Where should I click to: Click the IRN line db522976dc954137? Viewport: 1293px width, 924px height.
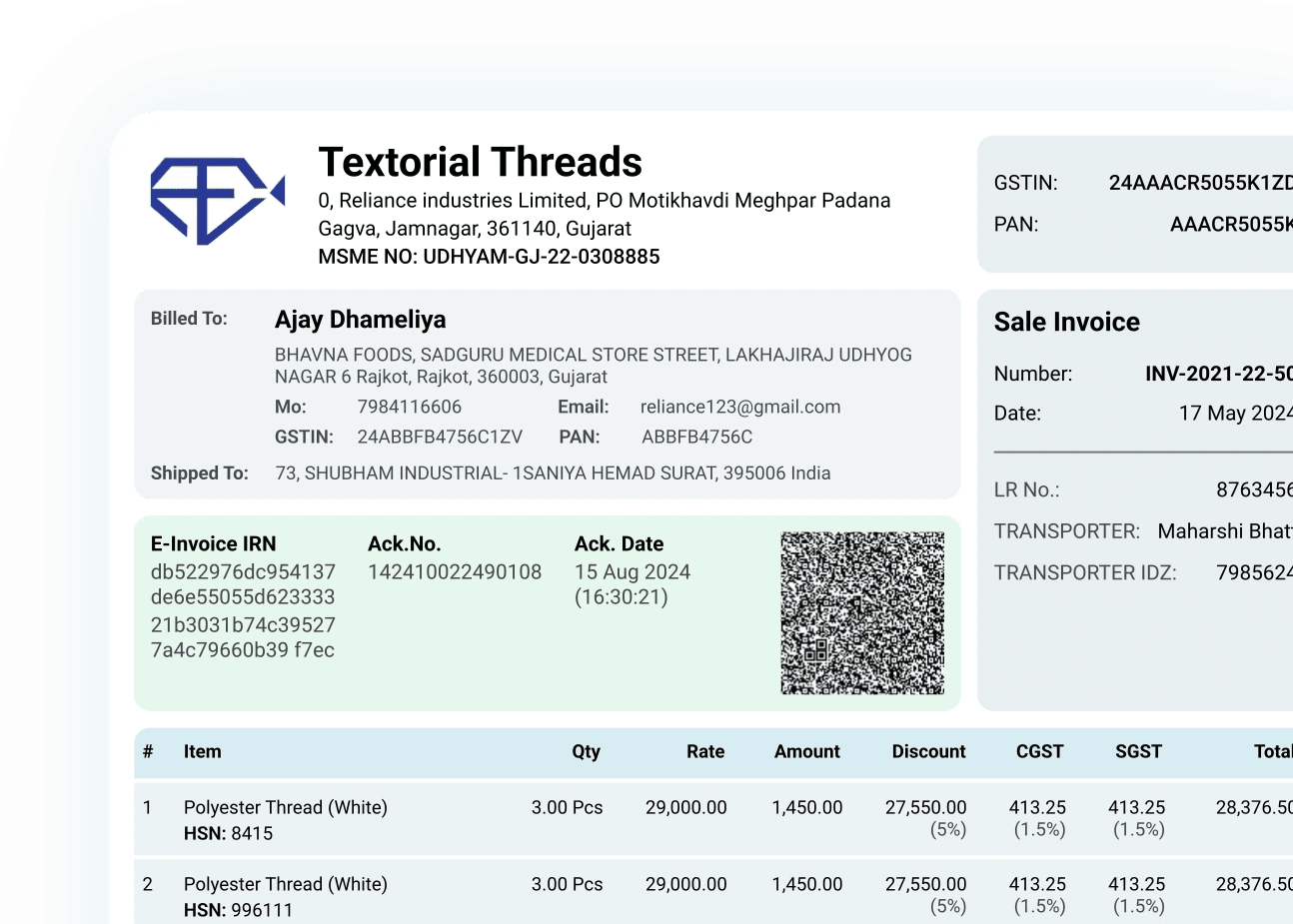point(243,572)
